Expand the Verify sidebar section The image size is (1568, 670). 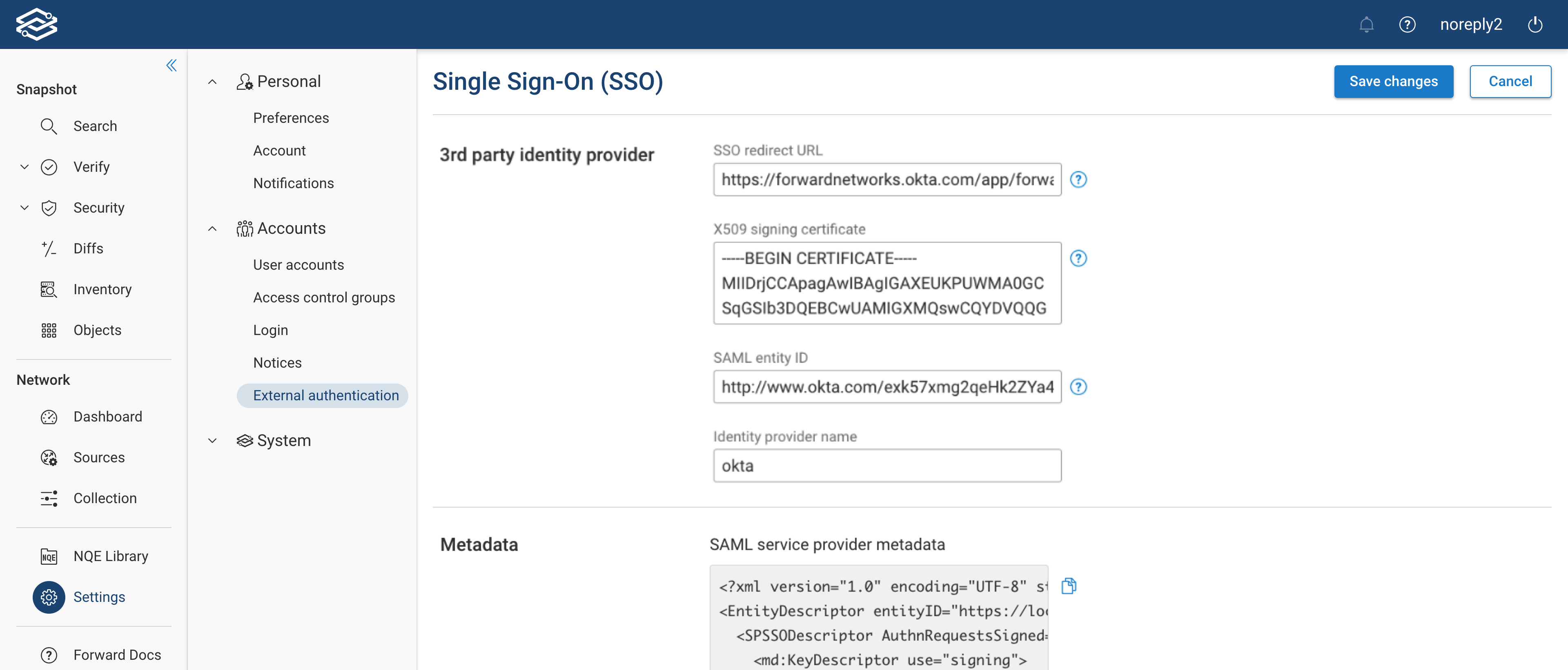tap(24, 166)
